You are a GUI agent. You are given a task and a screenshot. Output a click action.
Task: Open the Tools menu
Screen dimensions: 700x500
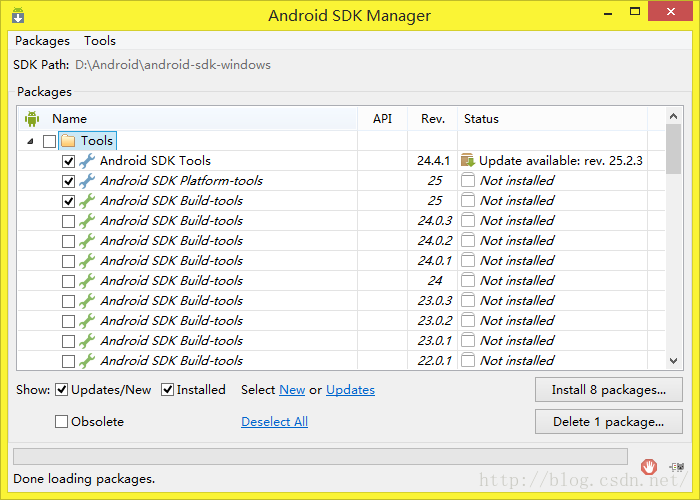pyautogui.click(x=100, y=41)
